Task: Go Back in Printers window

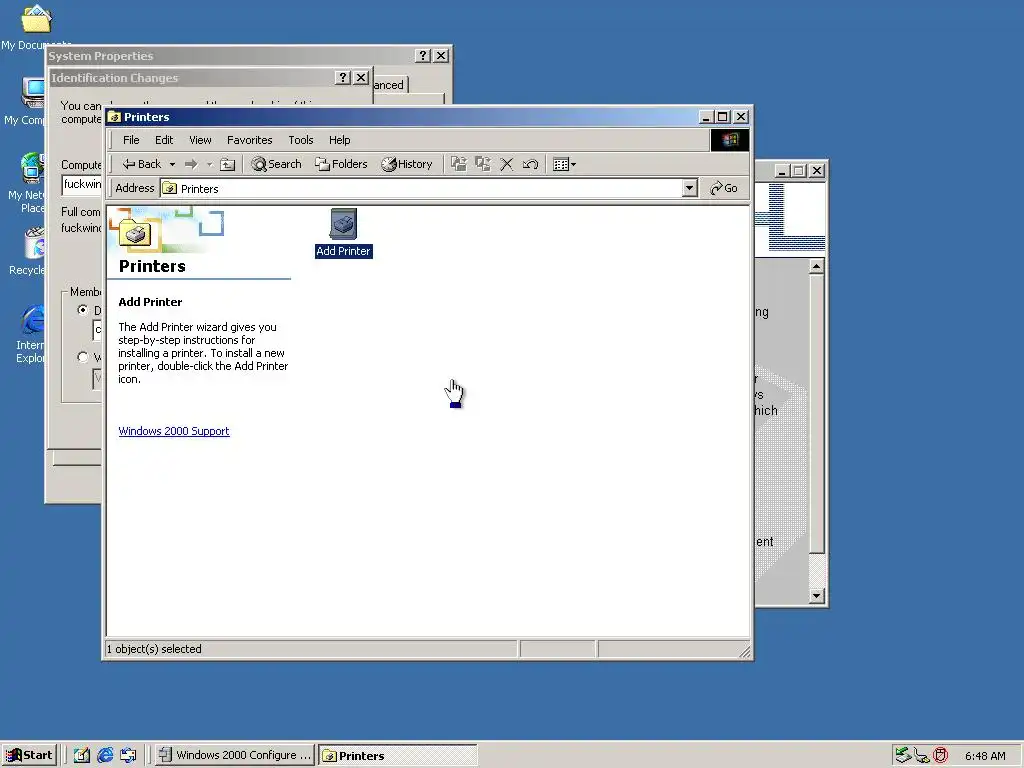Action: tap(142, 165)
